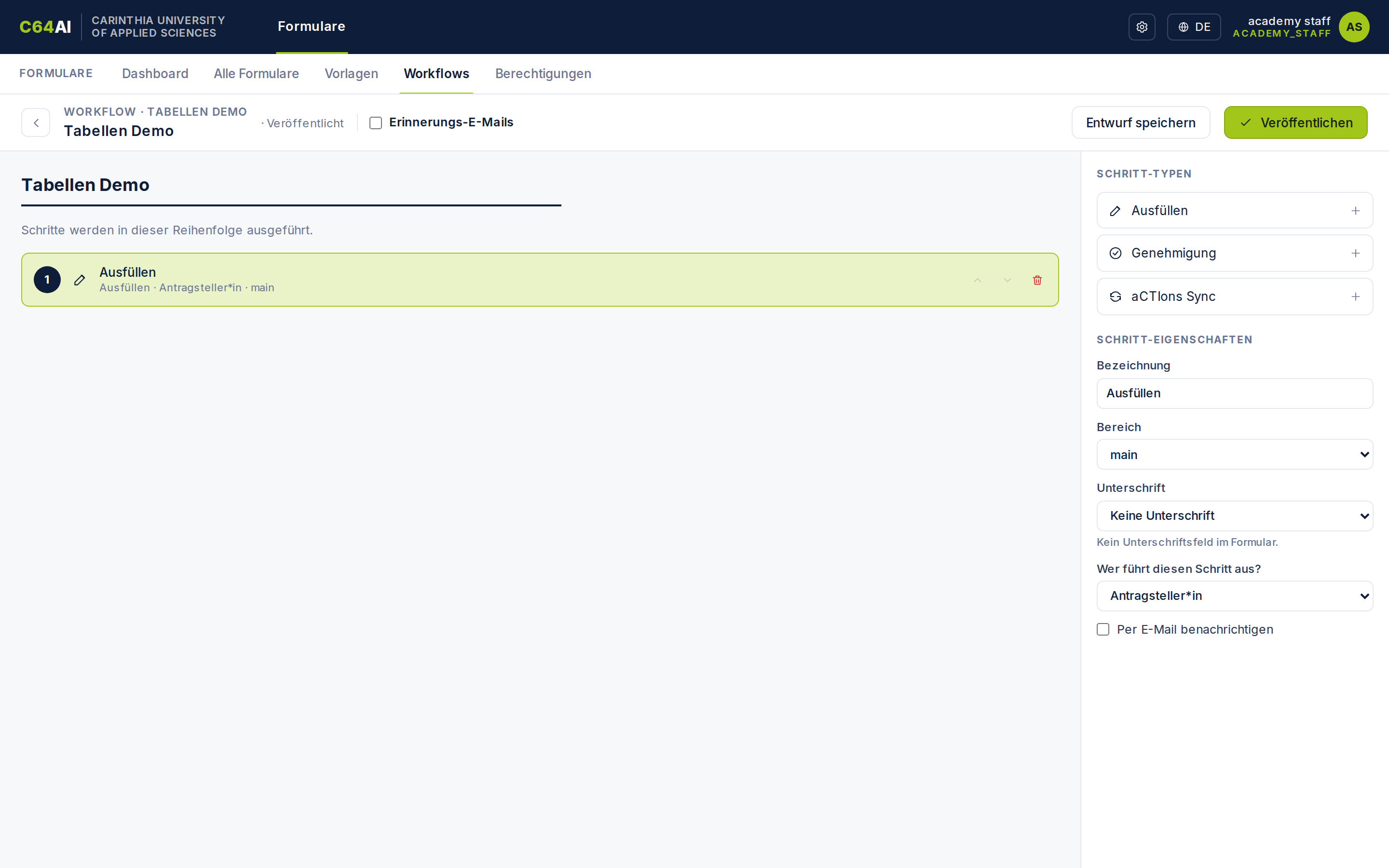Open the Wer führt diesen Schritt aus dropdown

(x=1235, y=596)
